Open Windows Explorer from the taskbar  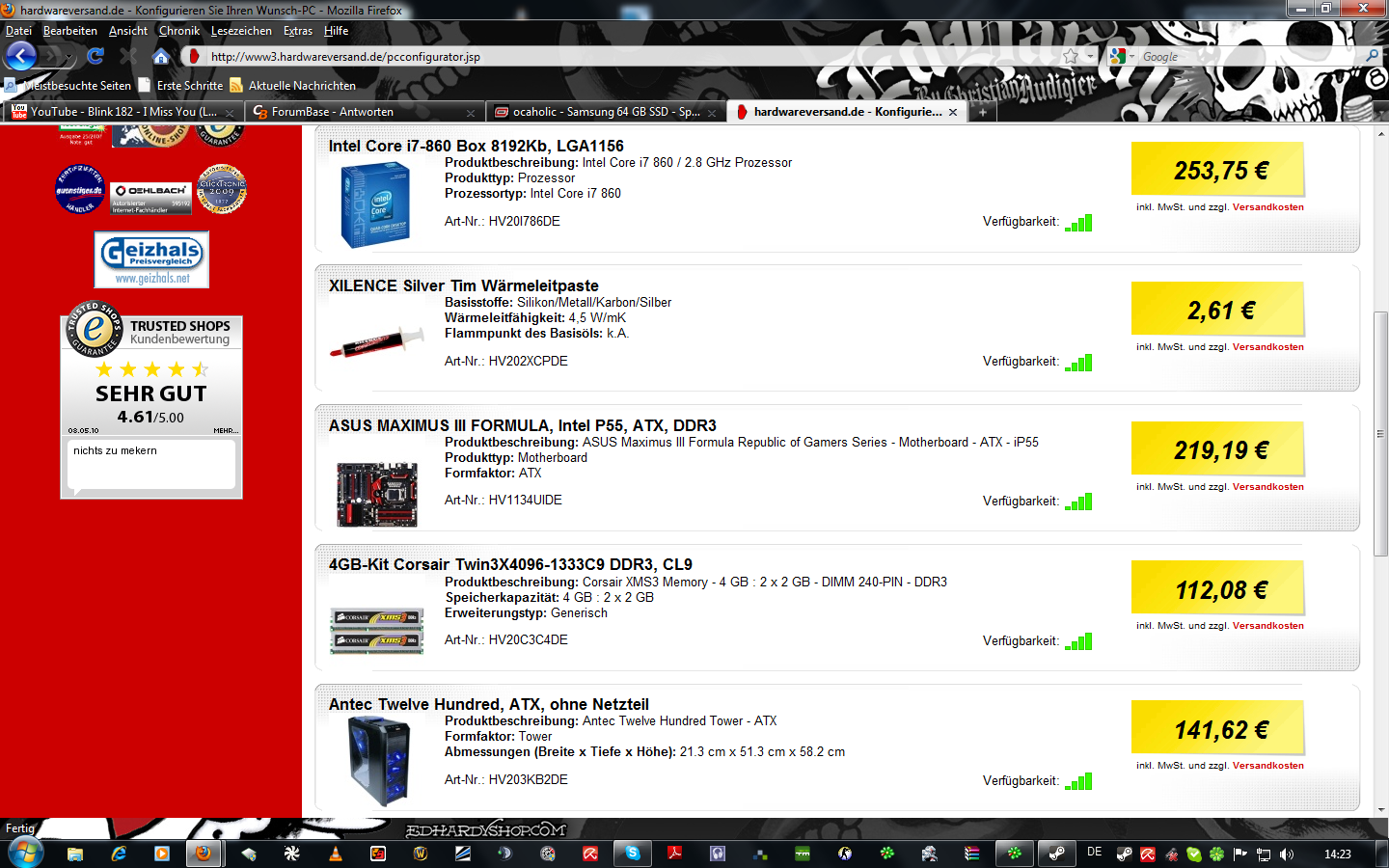(x=74, y=854)
